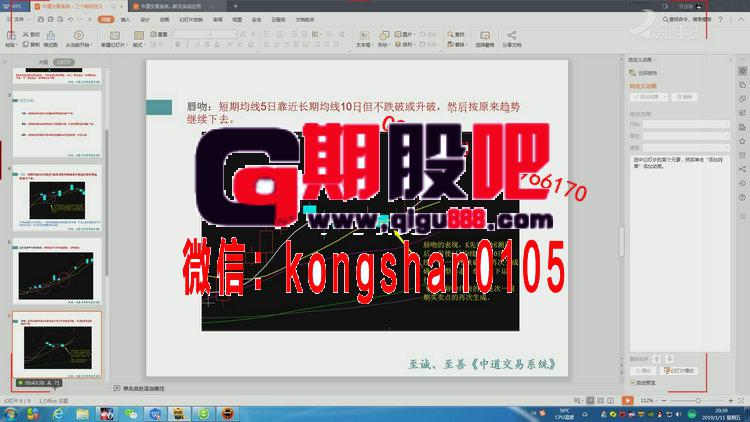Click the Share Document icon

(x=511, y=35)
